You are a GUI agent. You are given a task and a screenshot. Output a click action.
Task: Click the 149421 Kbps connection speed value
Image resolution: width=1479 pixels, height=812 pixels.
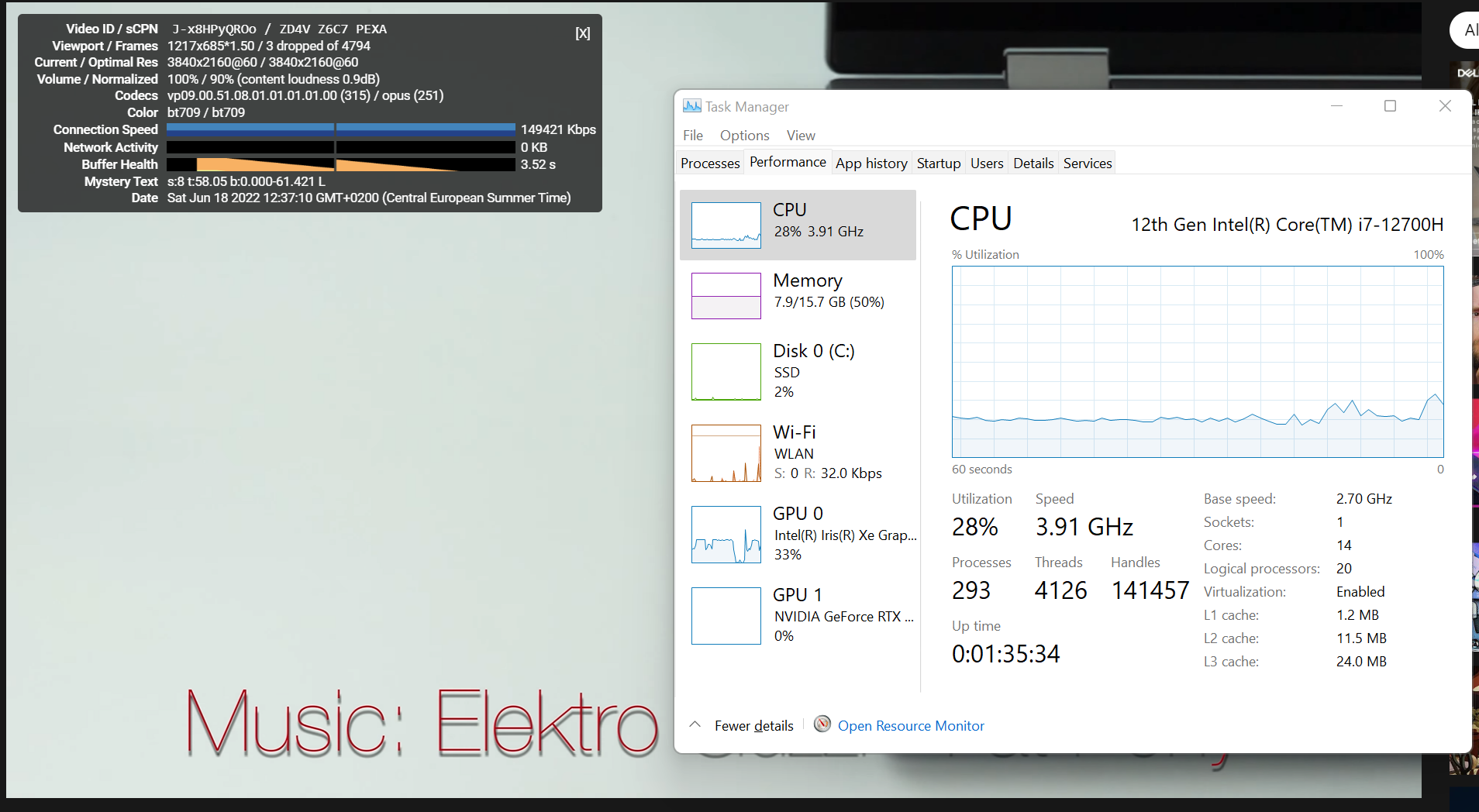[x=558, y=129]
